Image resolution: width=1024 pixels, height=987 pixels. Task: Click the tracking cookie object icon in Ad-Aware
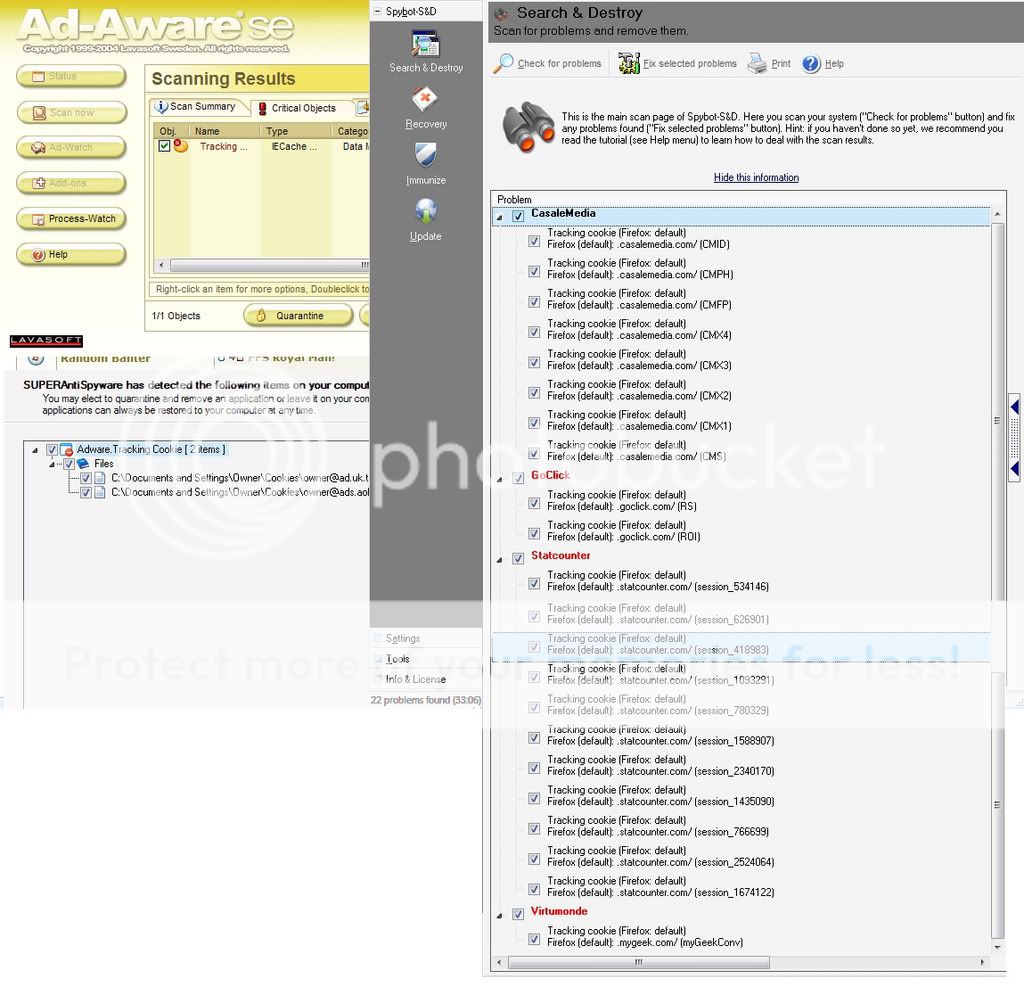pyautogui.click(x=181, y=146)
